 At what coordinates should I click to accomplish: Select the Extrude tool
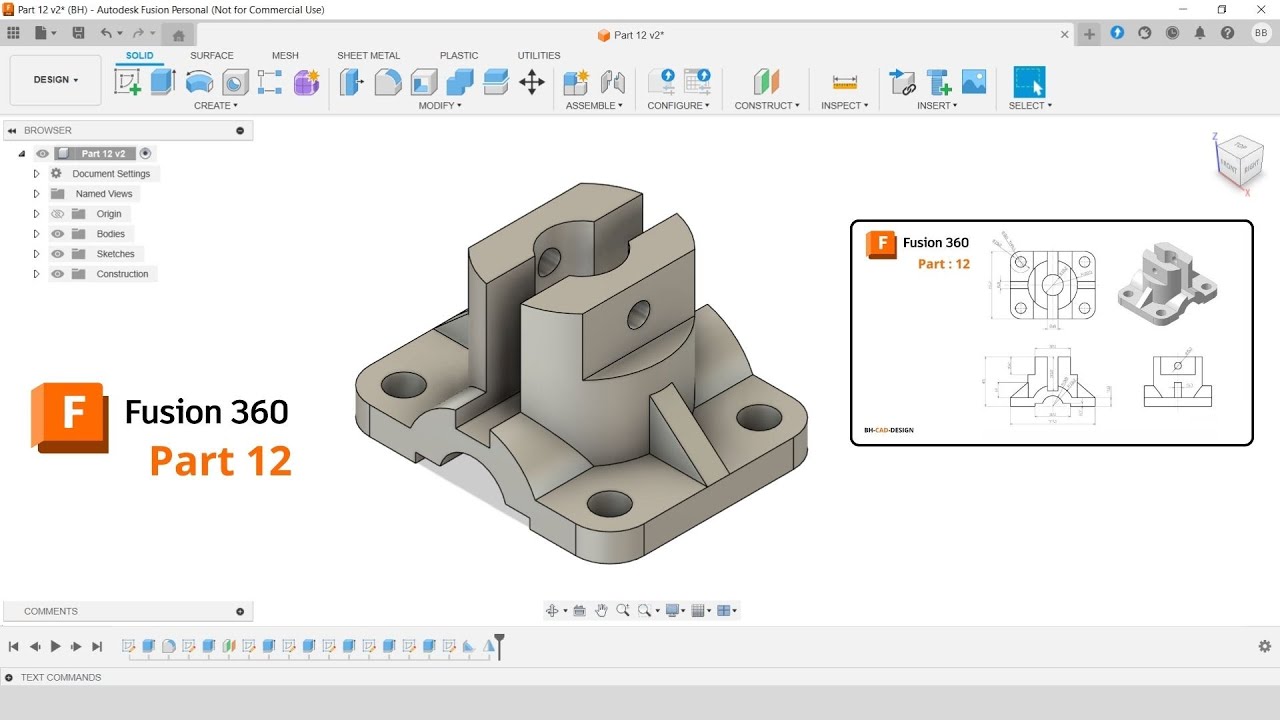tap(163, 82)
